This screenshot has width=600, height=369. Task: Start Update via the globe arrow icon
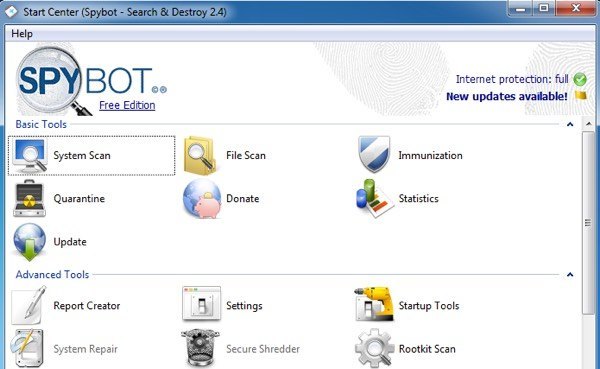(29, 242)
